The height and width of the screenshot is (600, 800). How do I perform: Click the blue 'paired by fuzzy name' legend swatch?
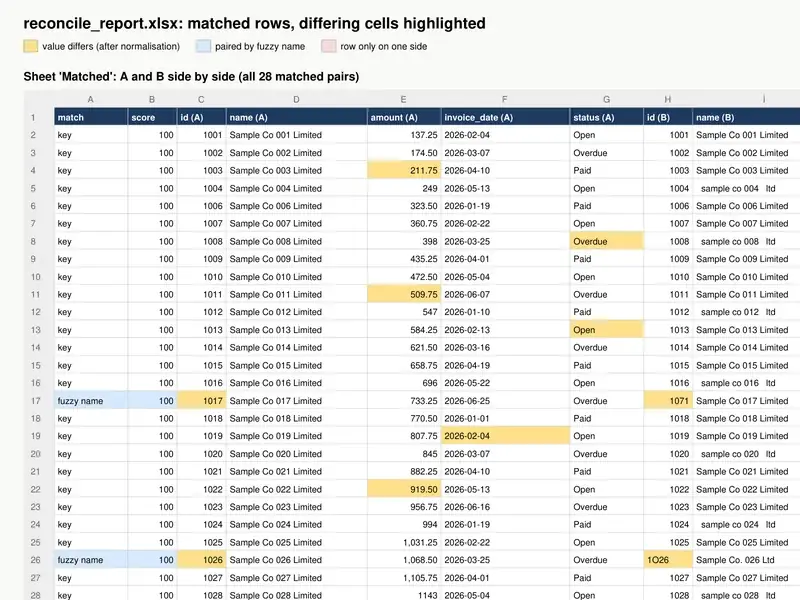click(203, 46)
